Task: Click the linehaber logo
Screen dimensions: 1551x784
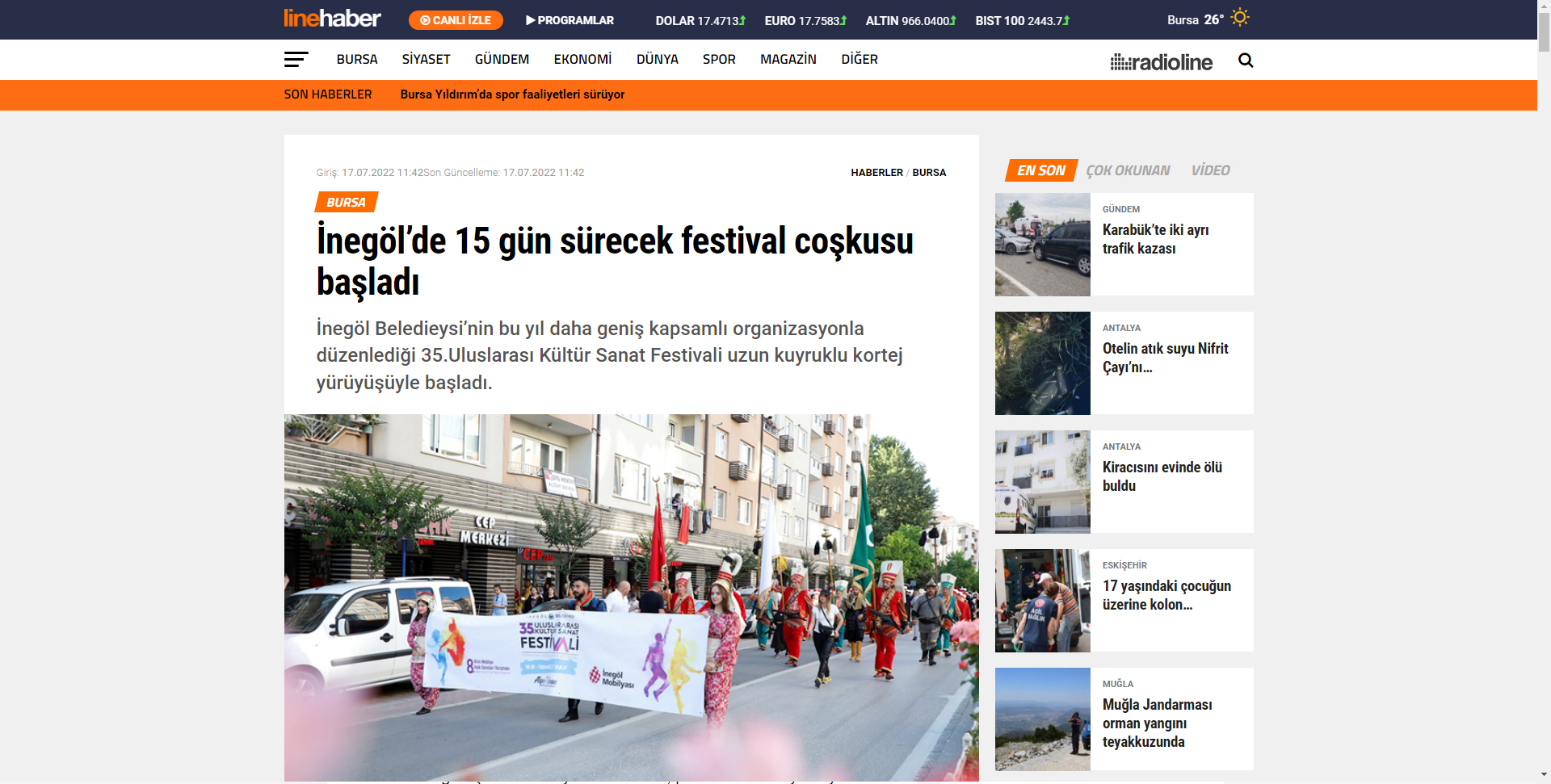Action: point(332,19)
